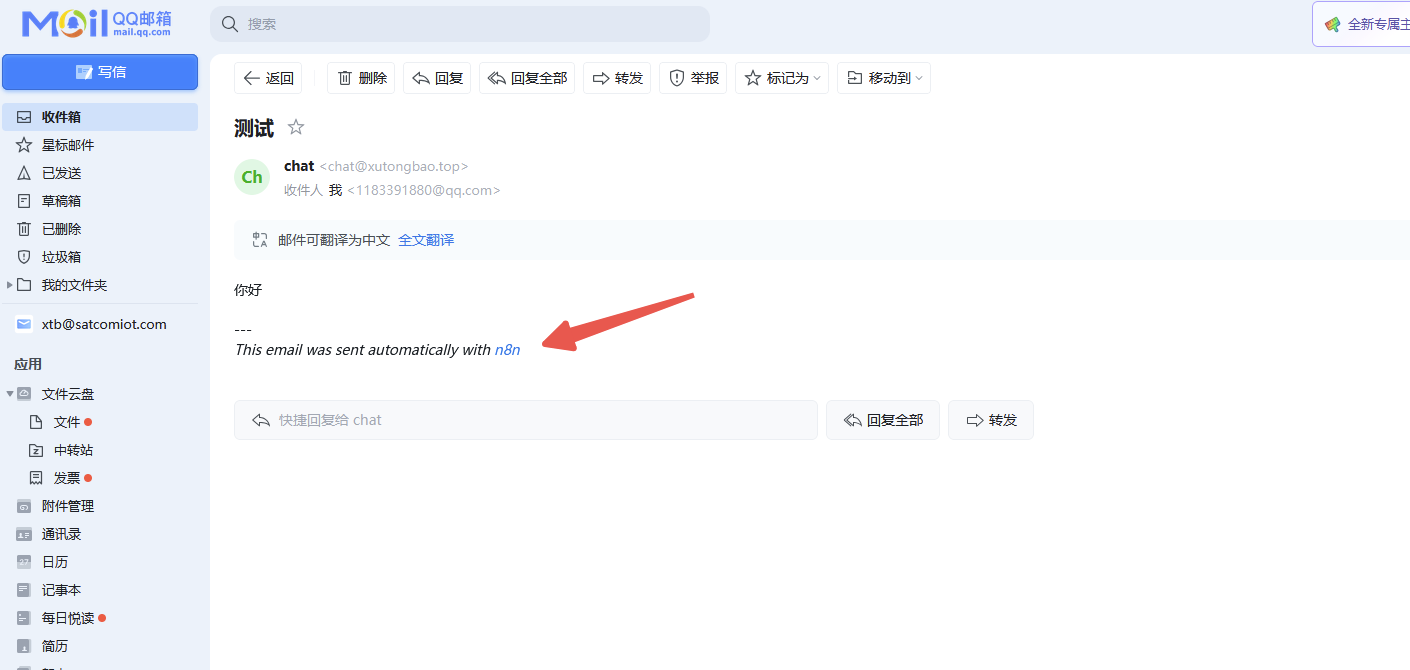Open the 收件箱 inbox folder

[x=100, y=117]
